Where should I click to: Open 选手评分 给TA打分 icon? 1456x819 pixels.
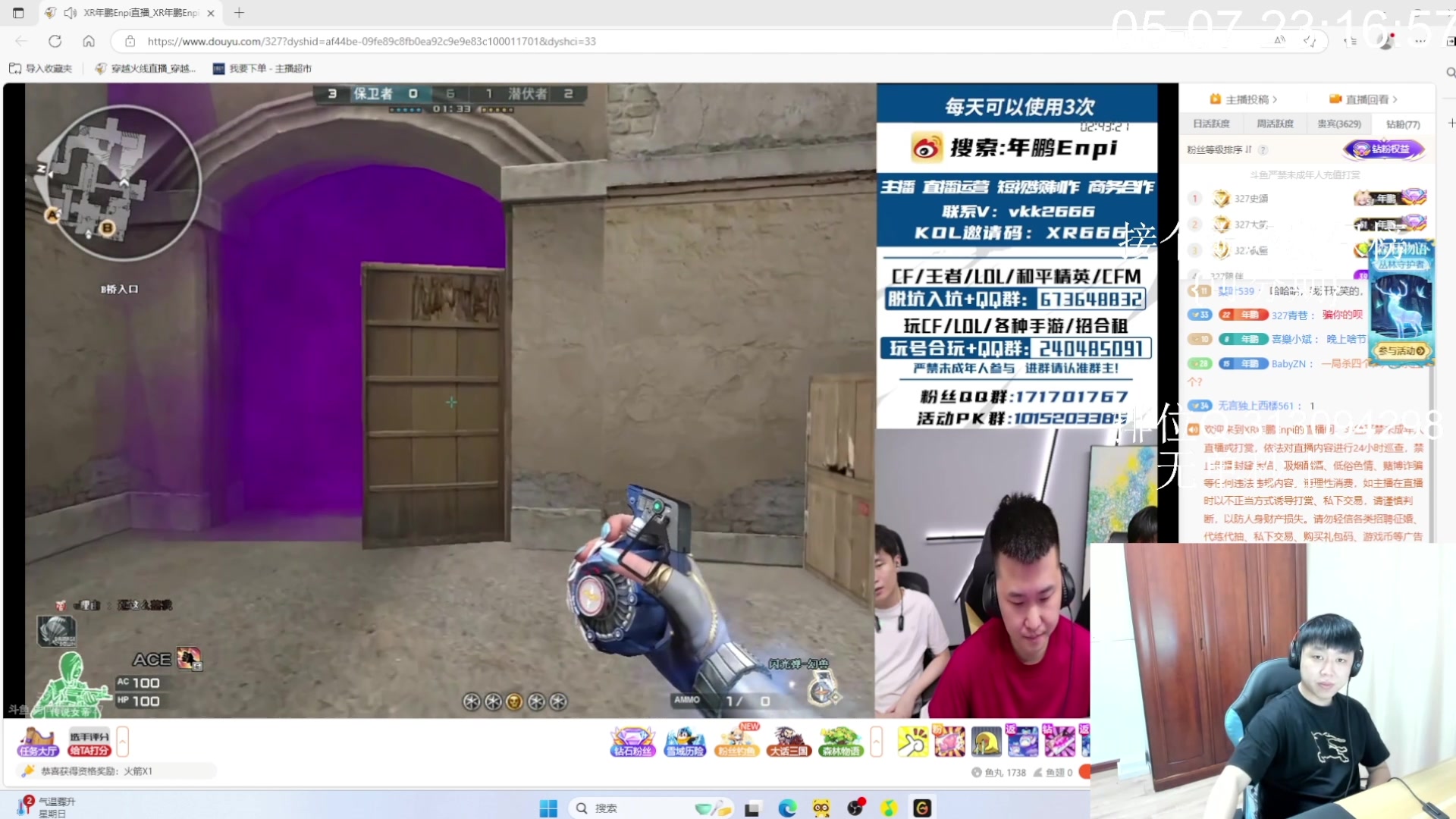[x=89, y=742]
